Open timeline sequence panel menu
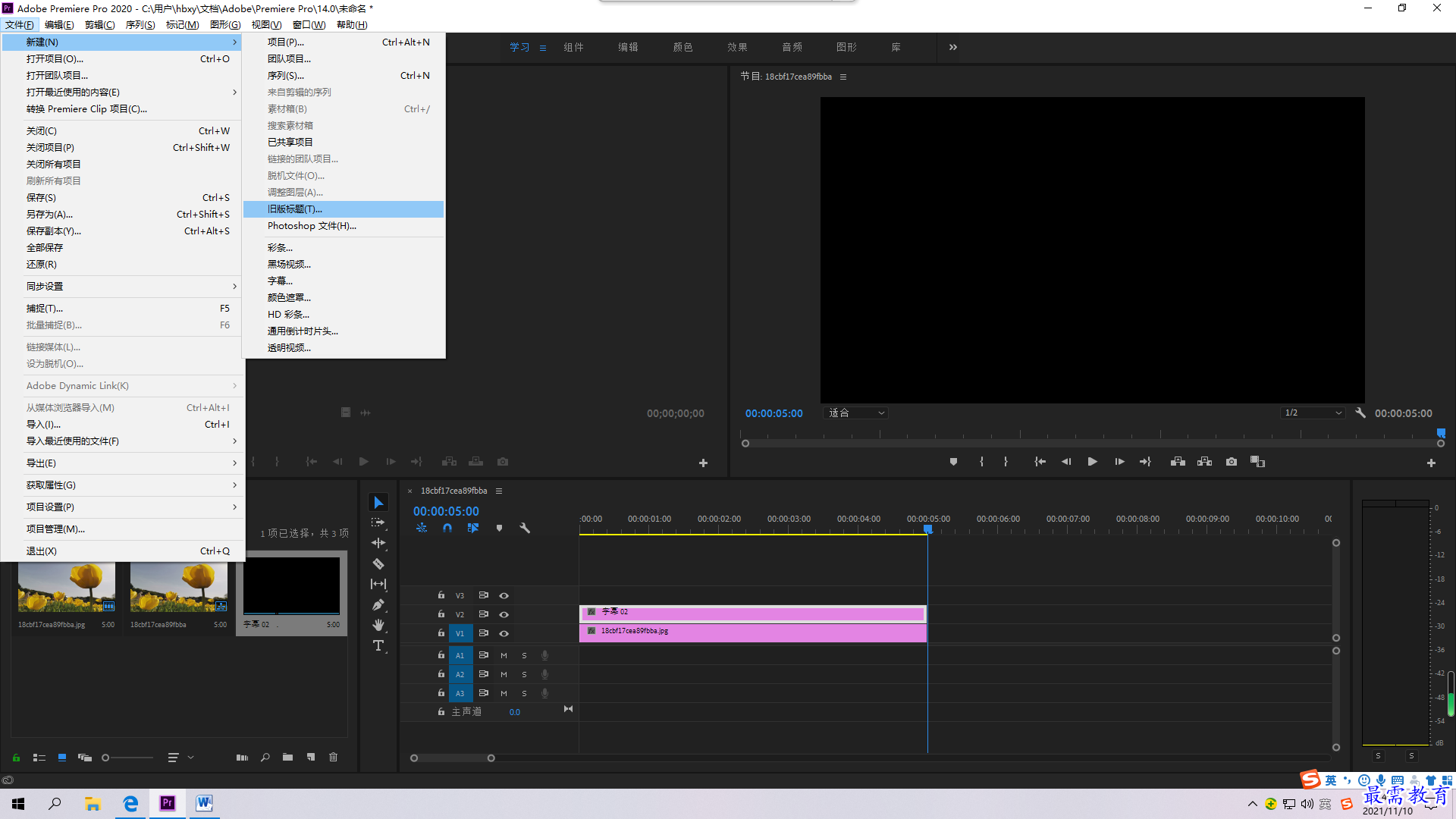 tap(499, 491)
